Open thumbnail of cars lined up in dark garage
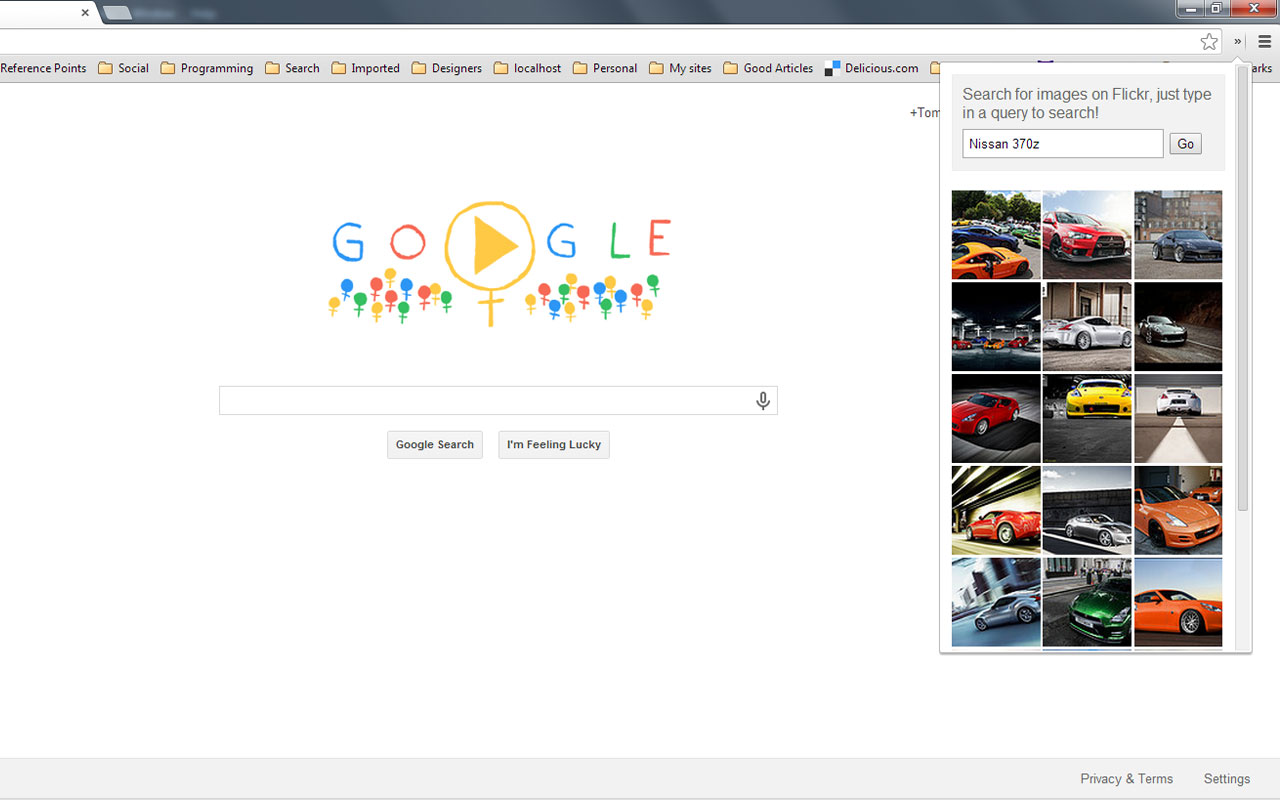 pyautogui.click(x=996, y=326)
